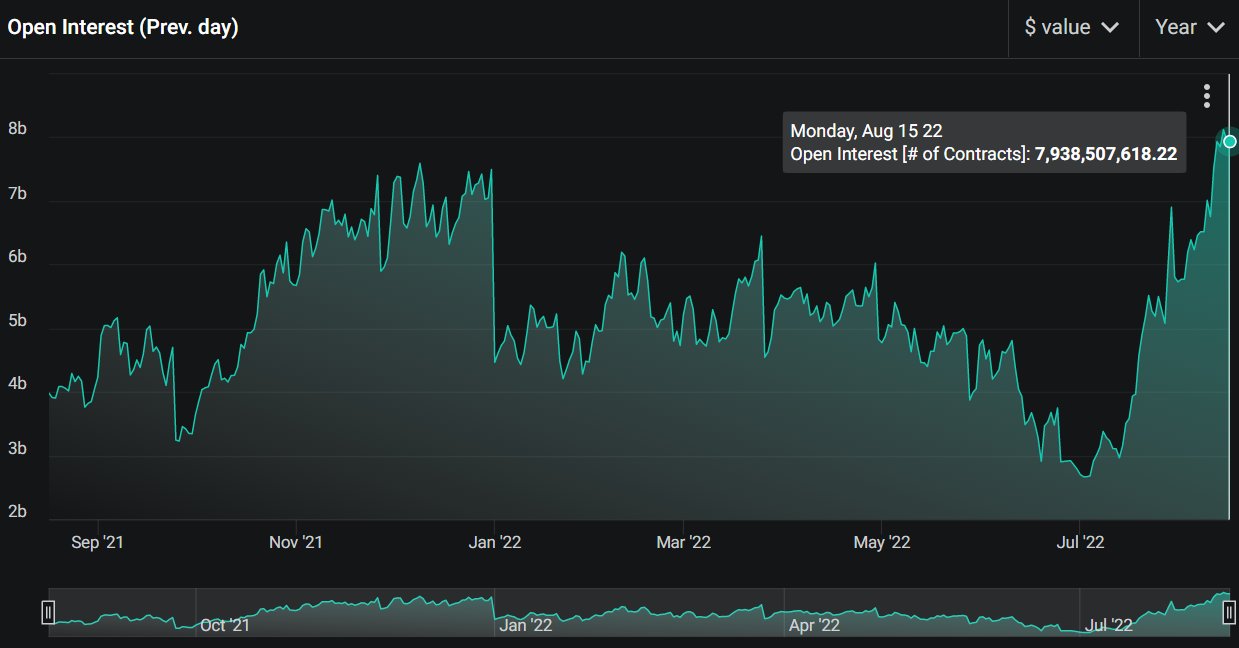Open the three-dot chart options menu
Screen dimensions: 1239x648
pyautogui.click(x=1207, y=96)
